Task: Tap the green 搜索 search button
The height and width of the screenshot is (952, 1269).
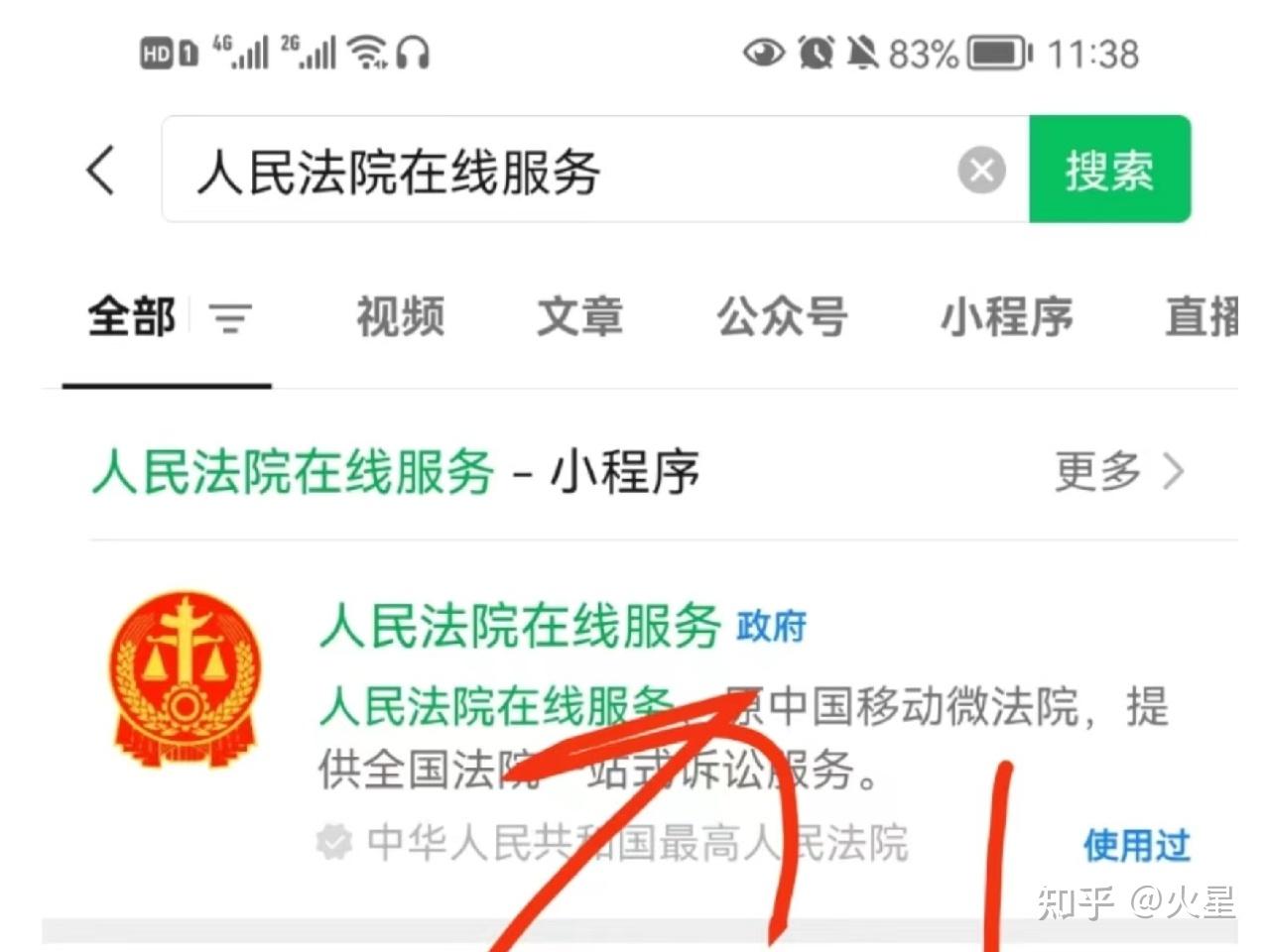Action: point(1109,169)
